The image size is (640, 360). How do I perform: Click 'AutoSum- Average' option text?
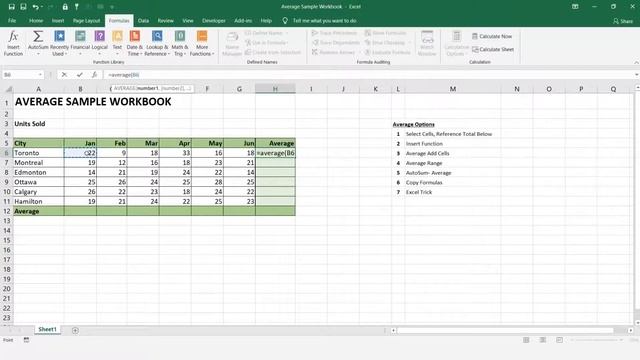click(429, 173)
